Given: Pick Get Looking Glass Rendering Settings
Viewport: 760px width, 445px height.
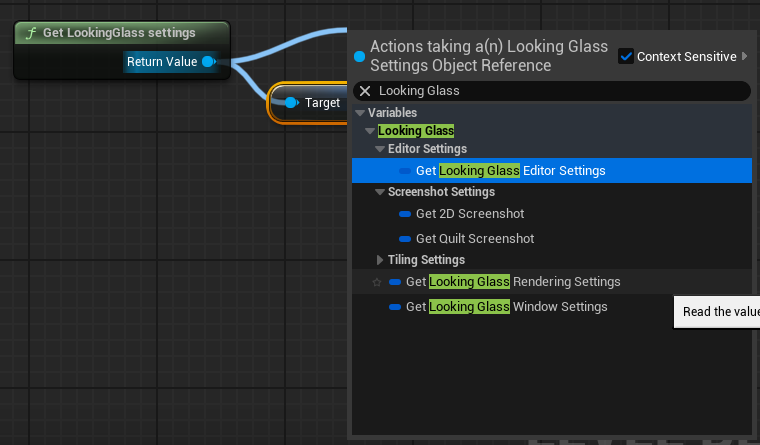Looking at the screenshot, I should pyautogui.click(x=513, y=282).
